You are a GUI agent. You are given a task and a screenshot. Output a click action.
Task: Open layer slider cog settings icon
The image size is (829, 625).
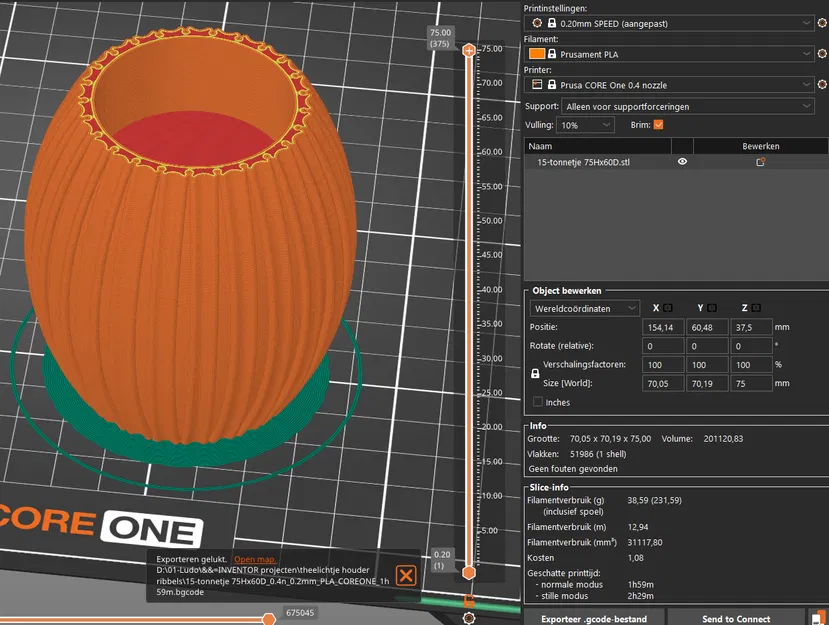coord(468,618)
